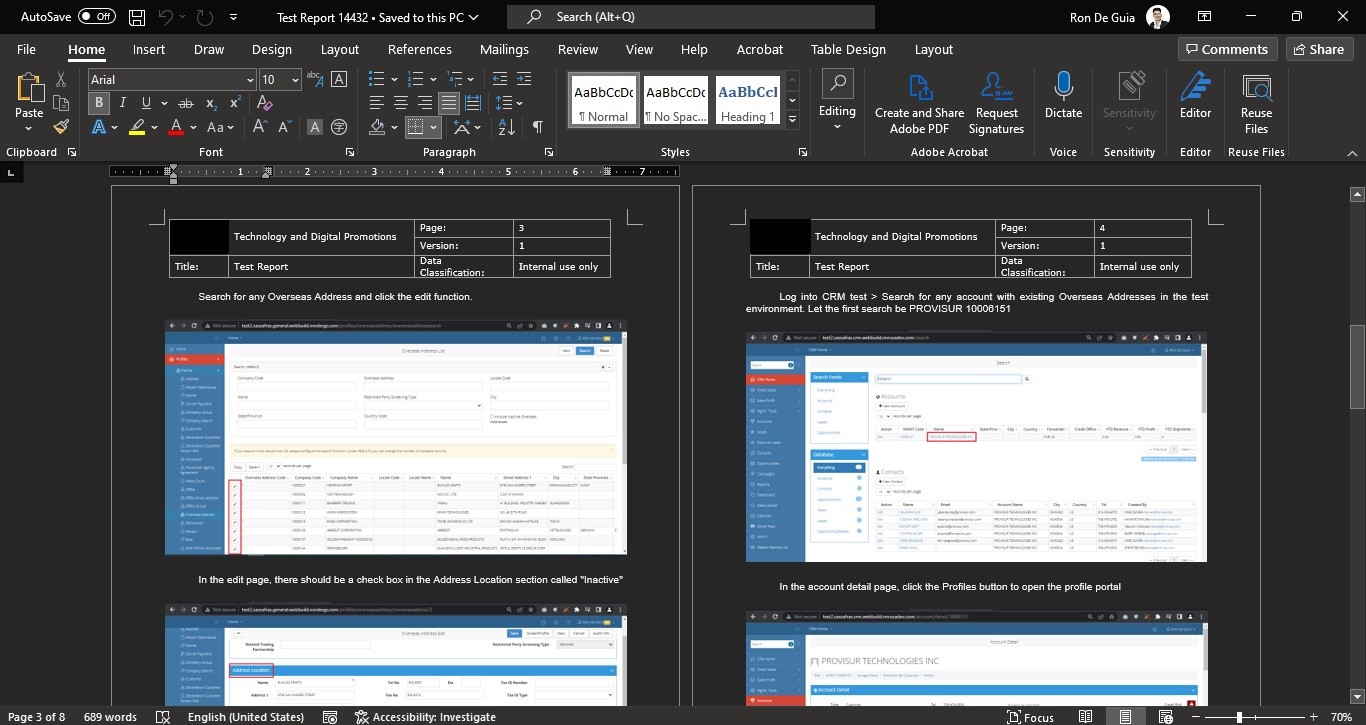1366x725 pixels.
Task: Click the Center alignment icon
Action: pyautogui.click(x=401, y=103)
